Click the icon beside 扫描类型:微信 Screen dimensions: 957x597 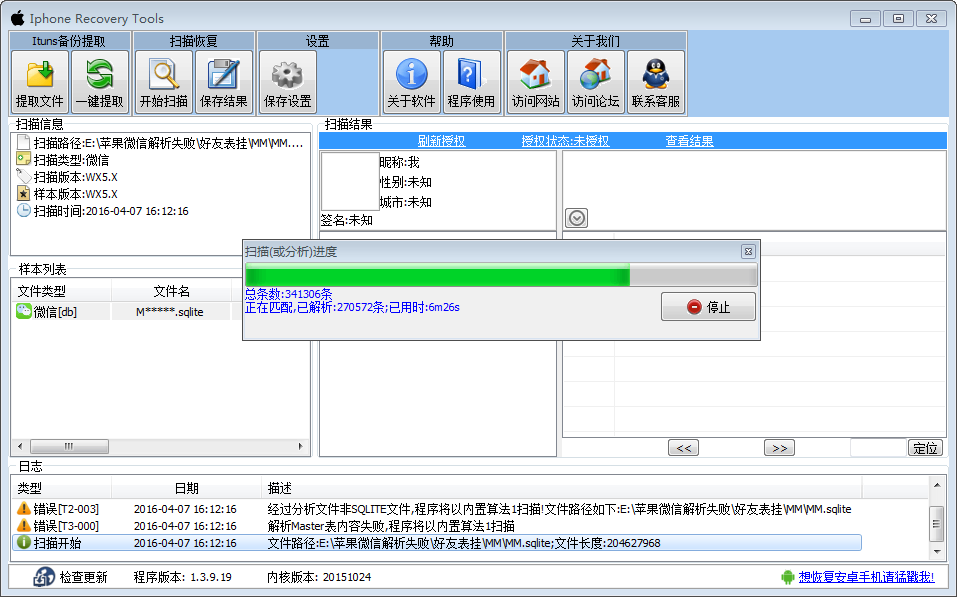pyautogui.click(x=23, y=159)
